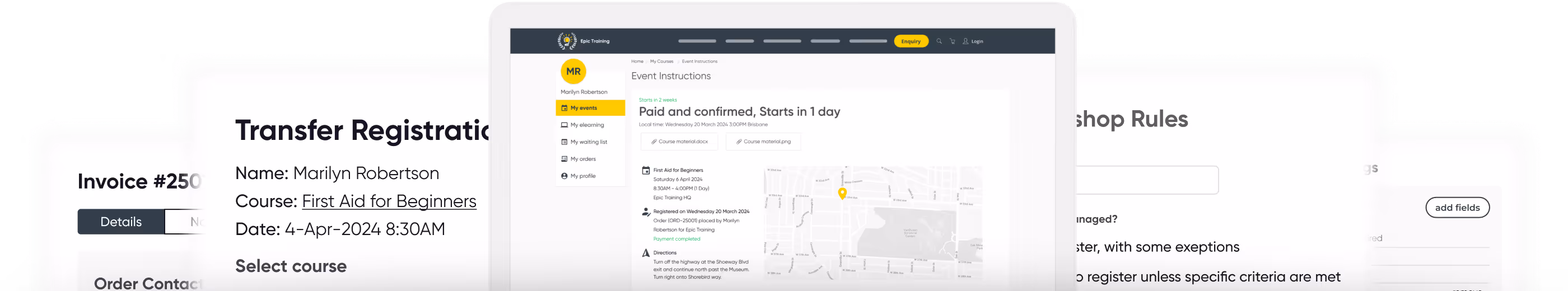Click the Local time Wednesday 20 March text

point(703,125)
